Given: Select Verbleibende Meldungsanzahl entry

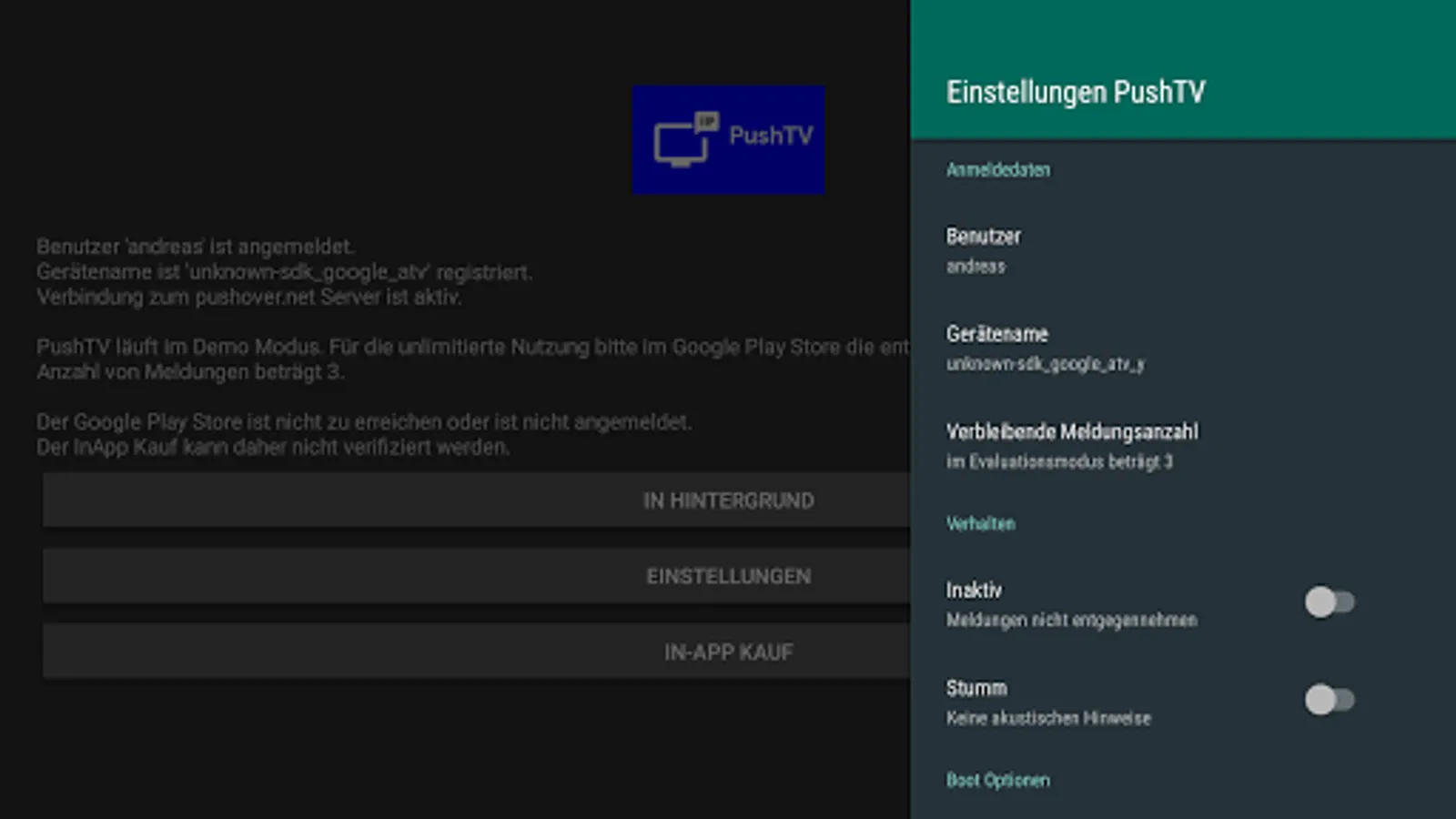Looking at the screenshot, I should [x=1183, y=446].
